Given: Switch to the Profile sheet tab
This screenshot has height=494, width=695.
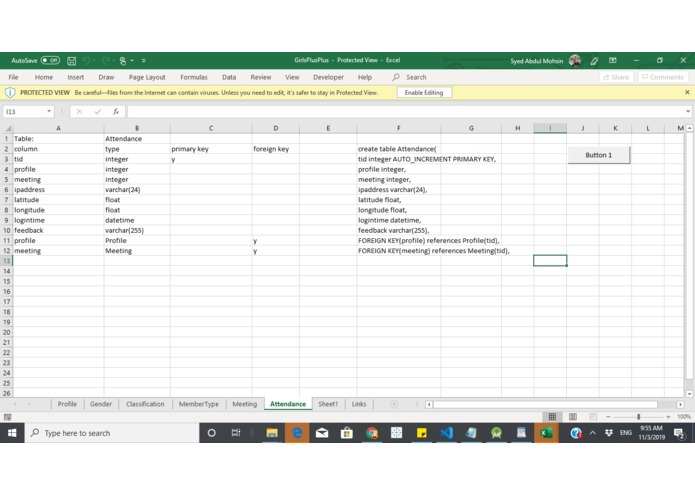Looking at the screenshot, I should pos(67,404).
